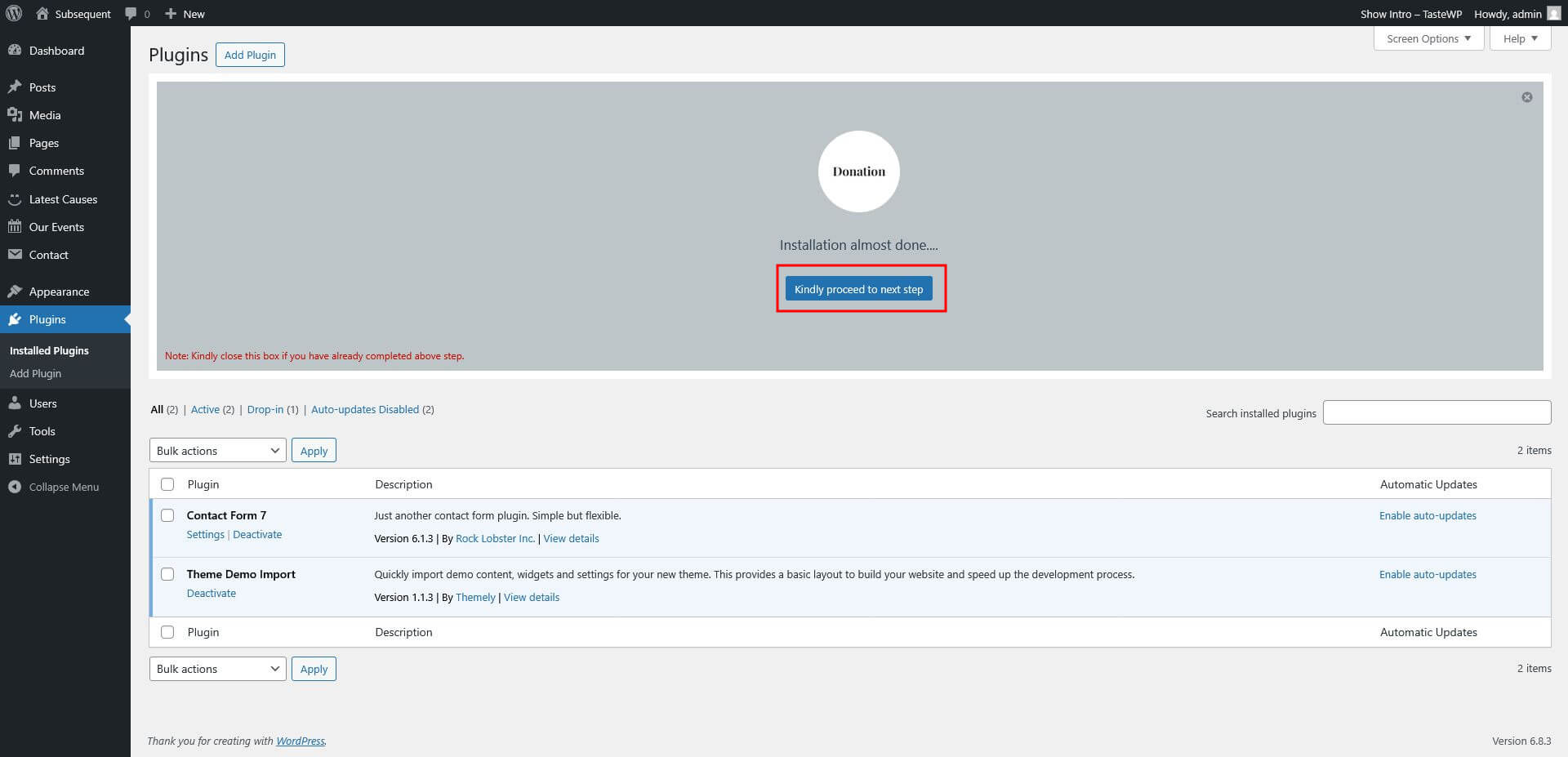Tick the Theme Demo Import checkbox
Viewport: 1568px width, 757px height.
pos(167,574)
